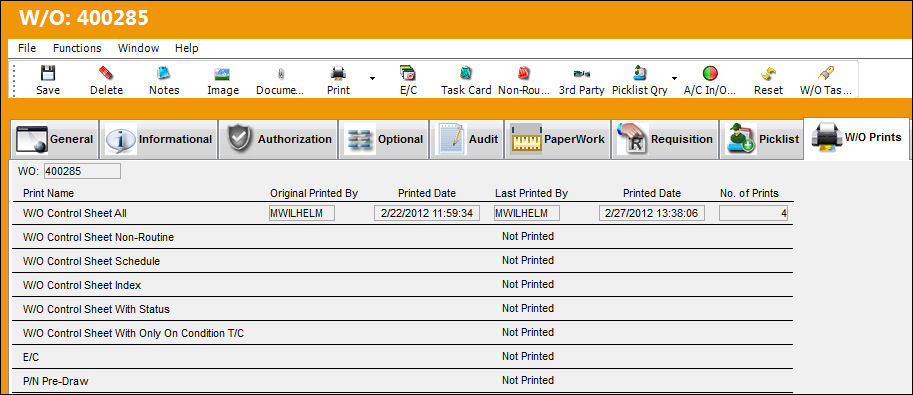Open Notes from the toolbar
This screenshot has width=913, height=395.
pyautogui.click(x=164, y=73)
